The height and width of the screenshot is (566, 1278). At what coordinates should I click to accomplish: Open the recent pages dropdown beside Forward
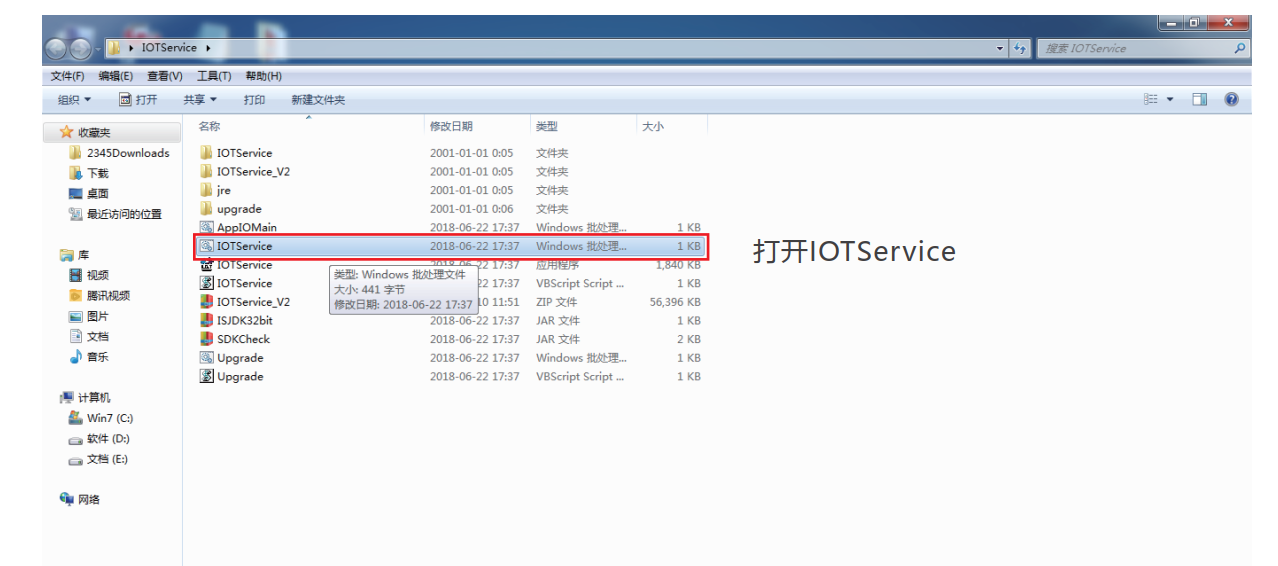pos(98,48)
